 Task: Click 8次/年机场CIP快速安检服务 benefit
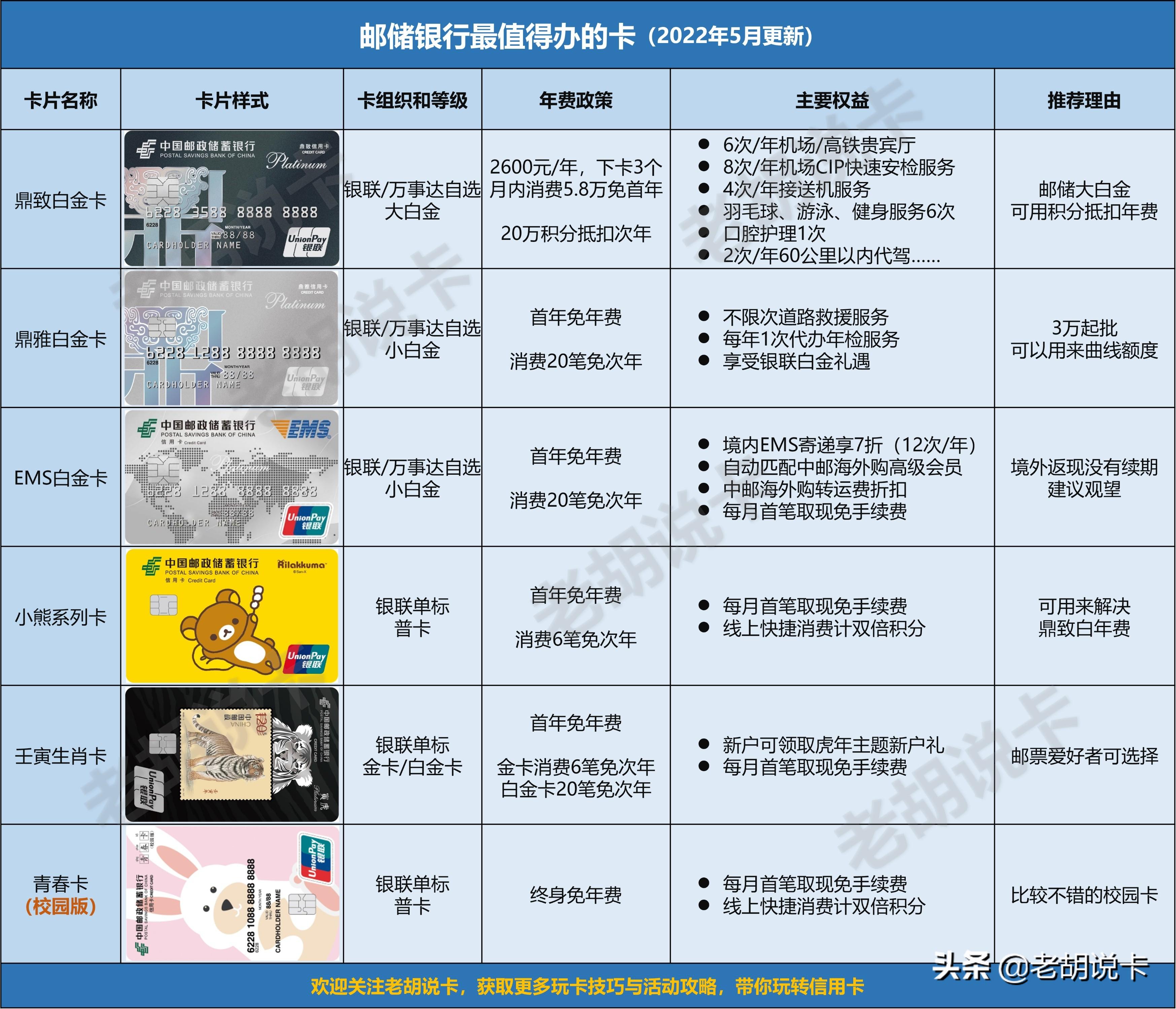(x=839, y=167)
